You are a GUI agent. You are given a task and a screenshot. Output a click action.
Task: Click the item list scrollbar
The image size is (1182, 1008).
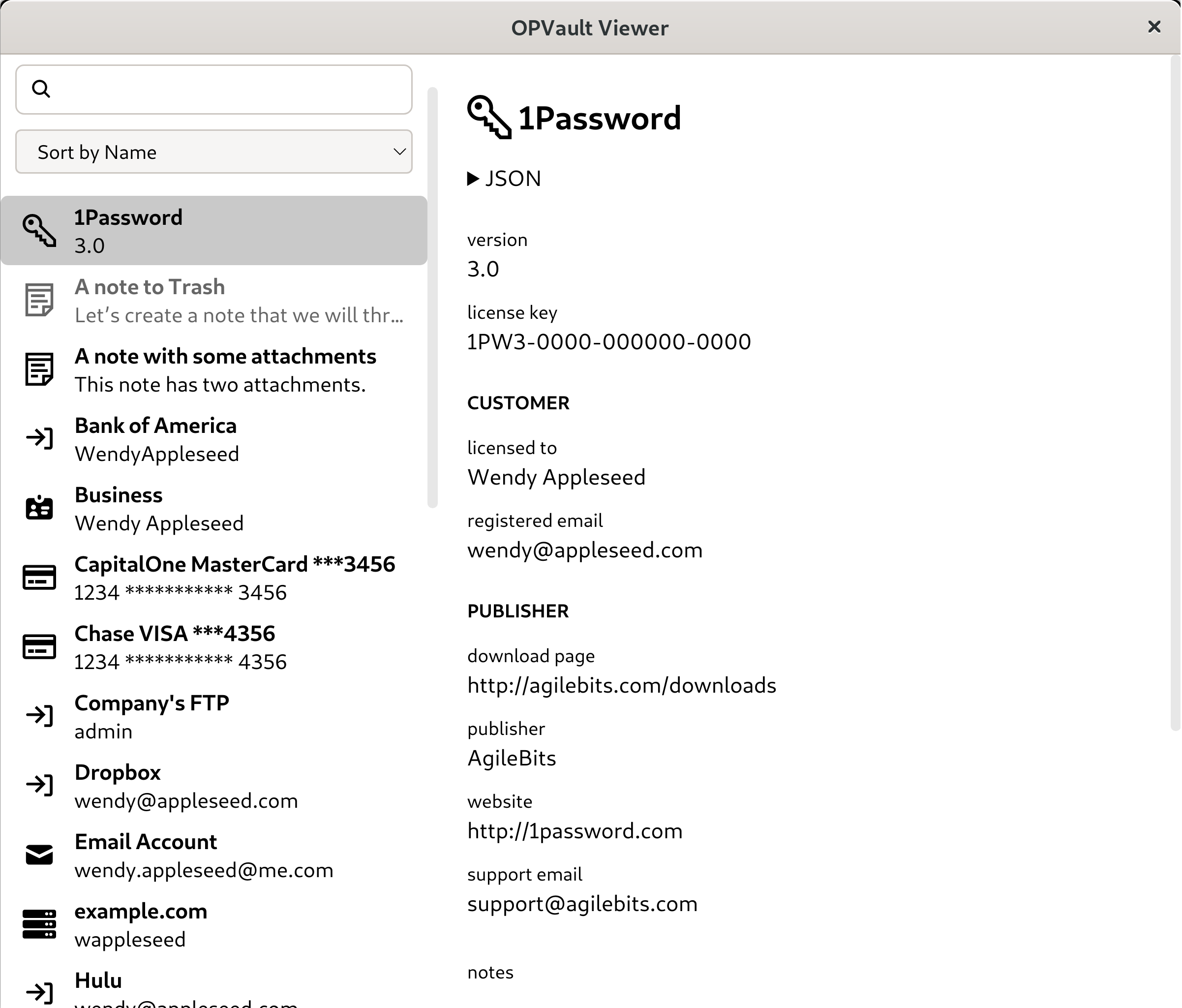[432, 297]
